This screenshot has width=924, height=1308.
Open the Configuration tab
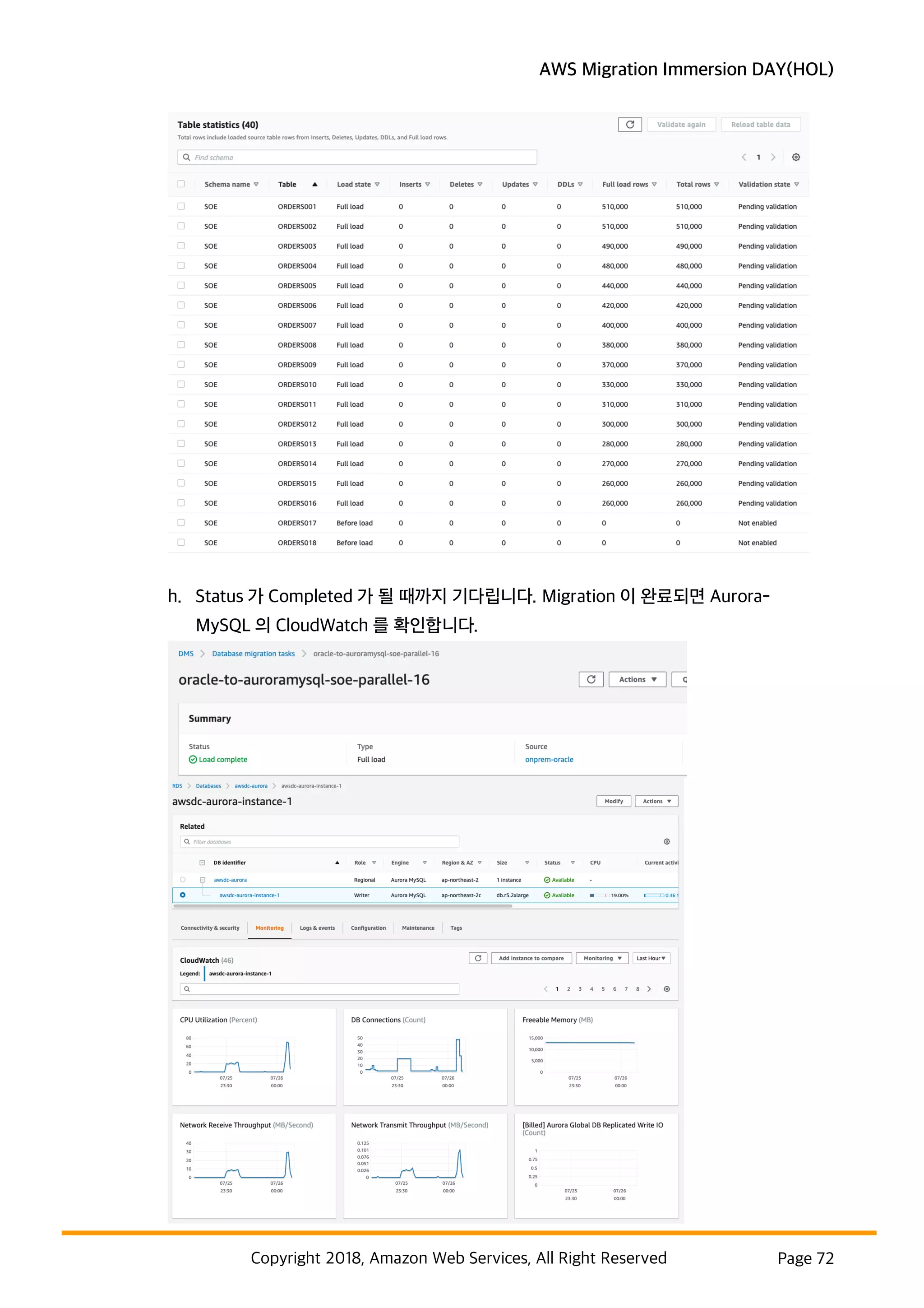[x=368, y=928]
